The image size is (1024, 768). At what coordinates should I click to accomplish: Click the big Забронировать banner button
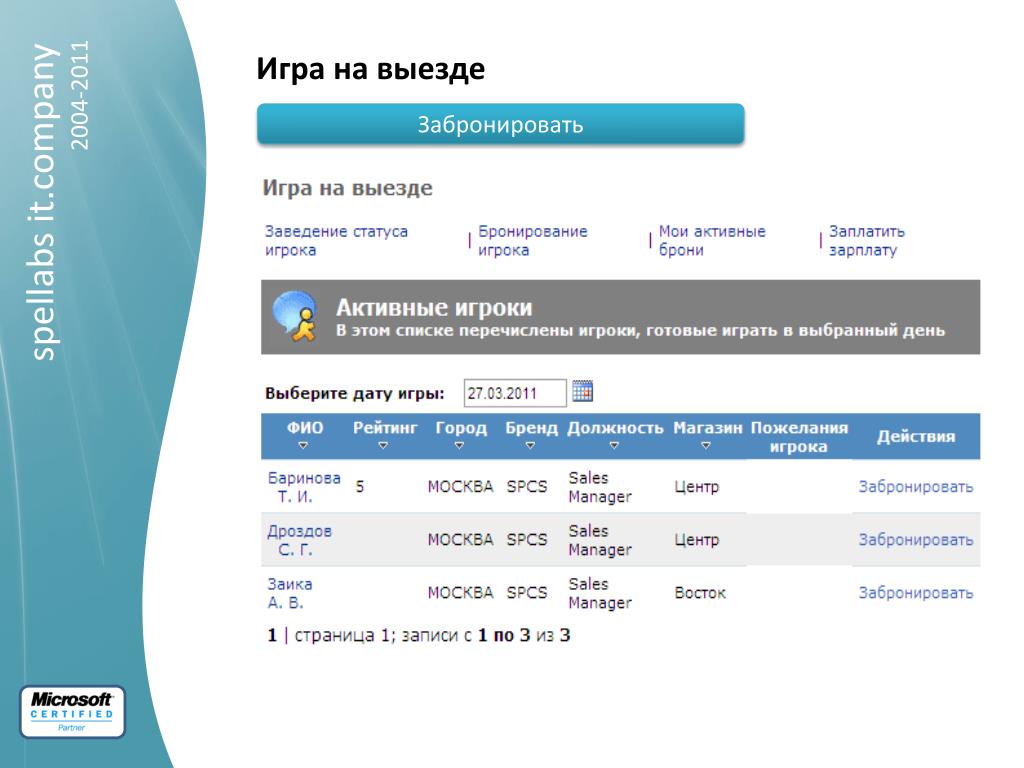click(500, 124)
